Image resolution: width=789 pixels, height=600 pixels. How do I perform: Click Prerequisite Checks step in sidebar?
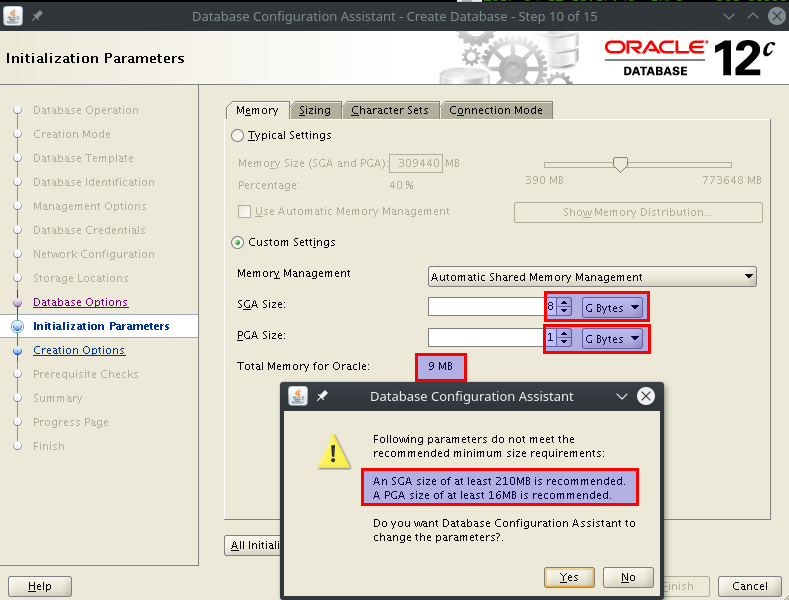86,374
